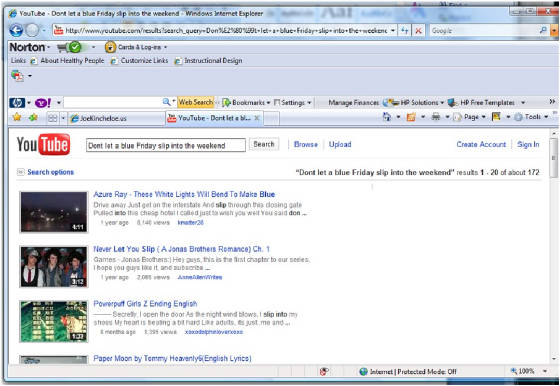The width and height of the screenshot is (560, 386).
Task: Open the Settings toolbar menu
Action: click(x=292, y=102)
